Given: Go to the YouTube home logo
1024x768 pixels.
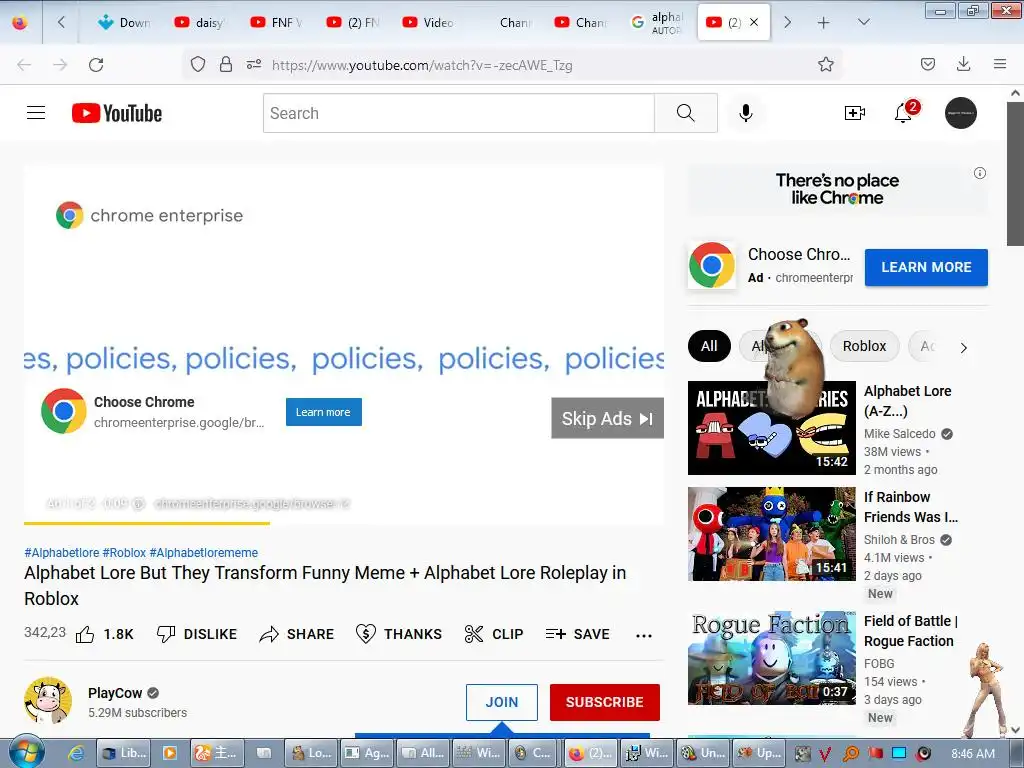Looking at the screenshot, I should (117, 113).
